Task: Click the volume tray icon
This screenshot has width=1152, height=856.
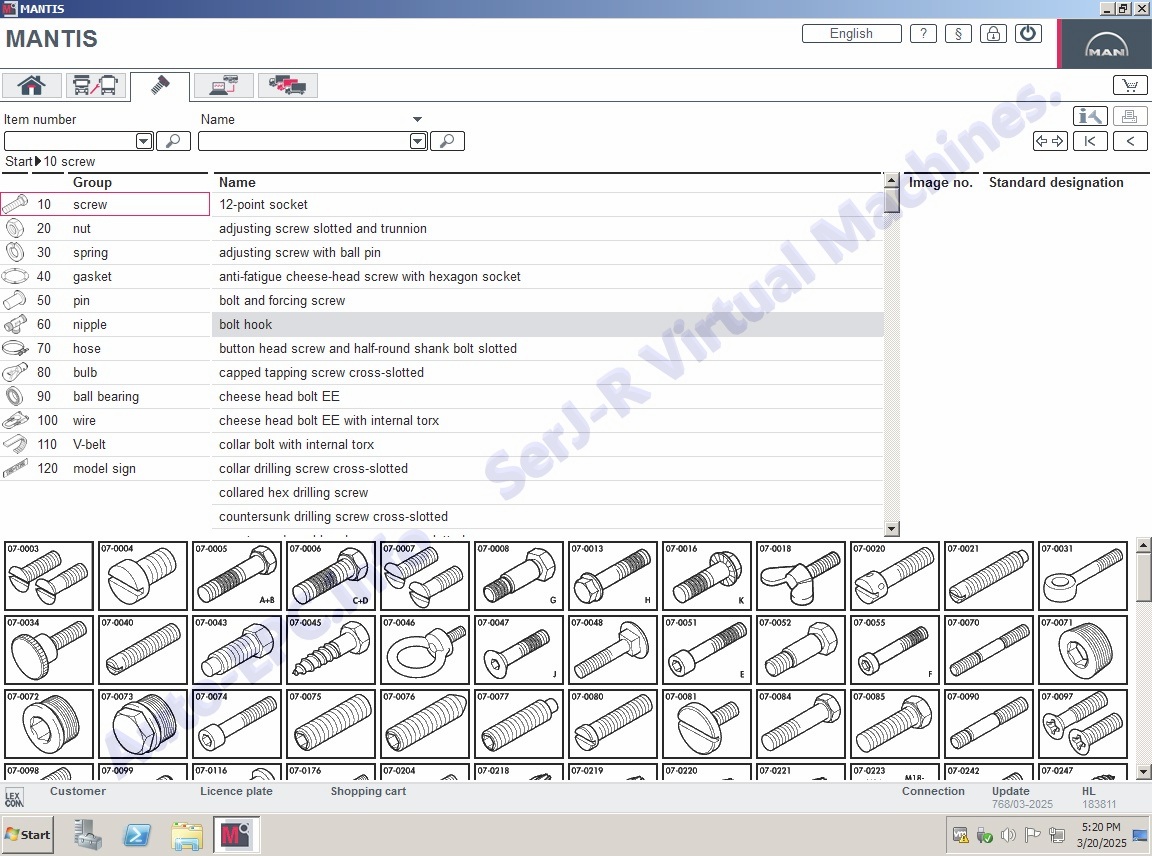Action: click(x=1008, y=835)
